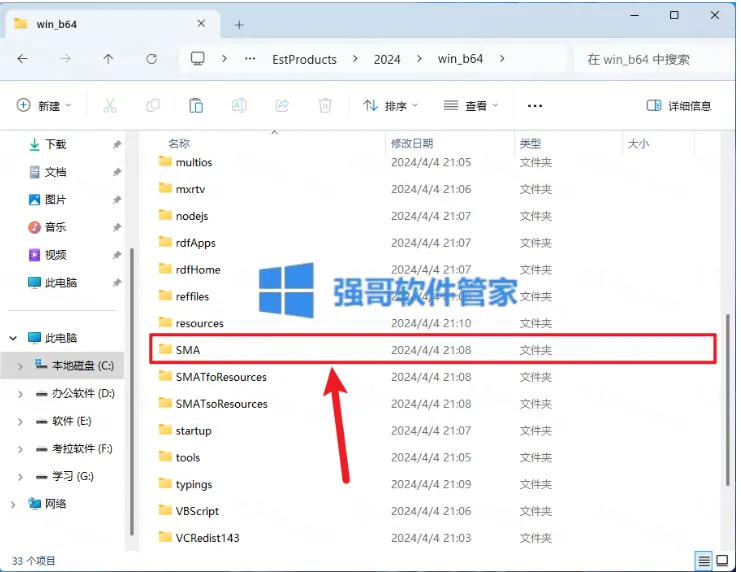The image size is (741, 572).
Task: Close the win_b64 tab
Action: [201, 23]
